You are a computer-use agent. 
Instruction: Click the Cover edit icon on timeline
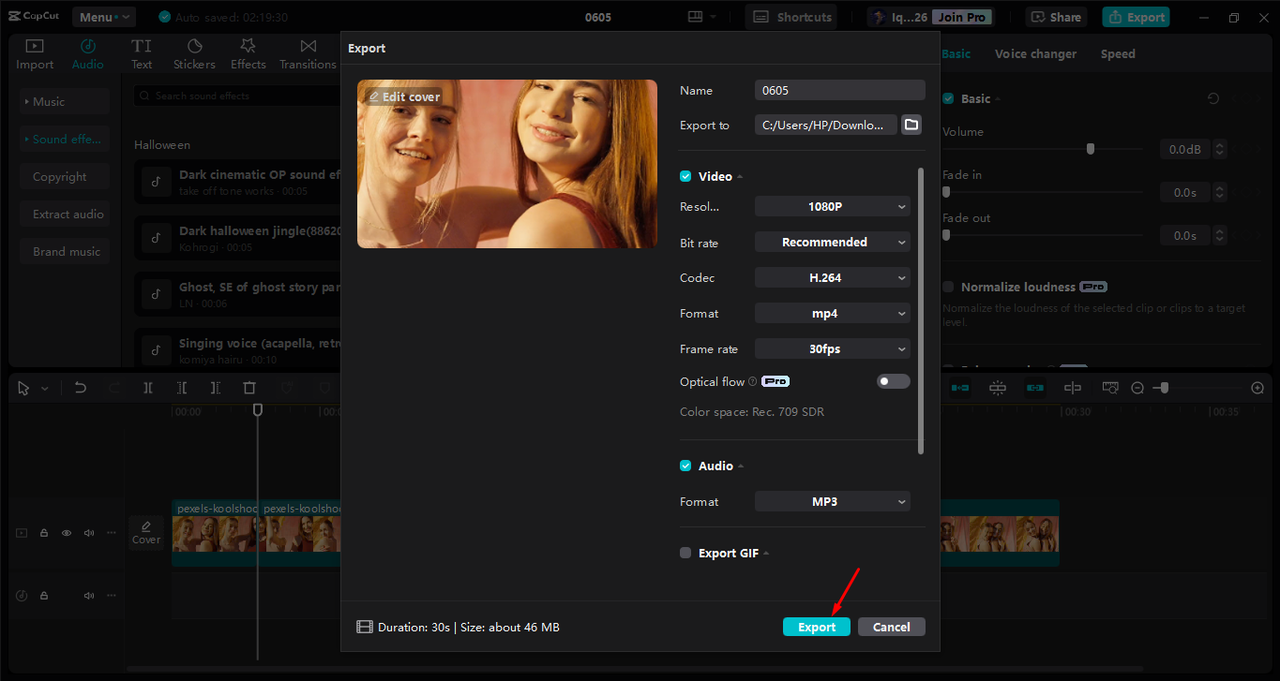pos(146,532)
